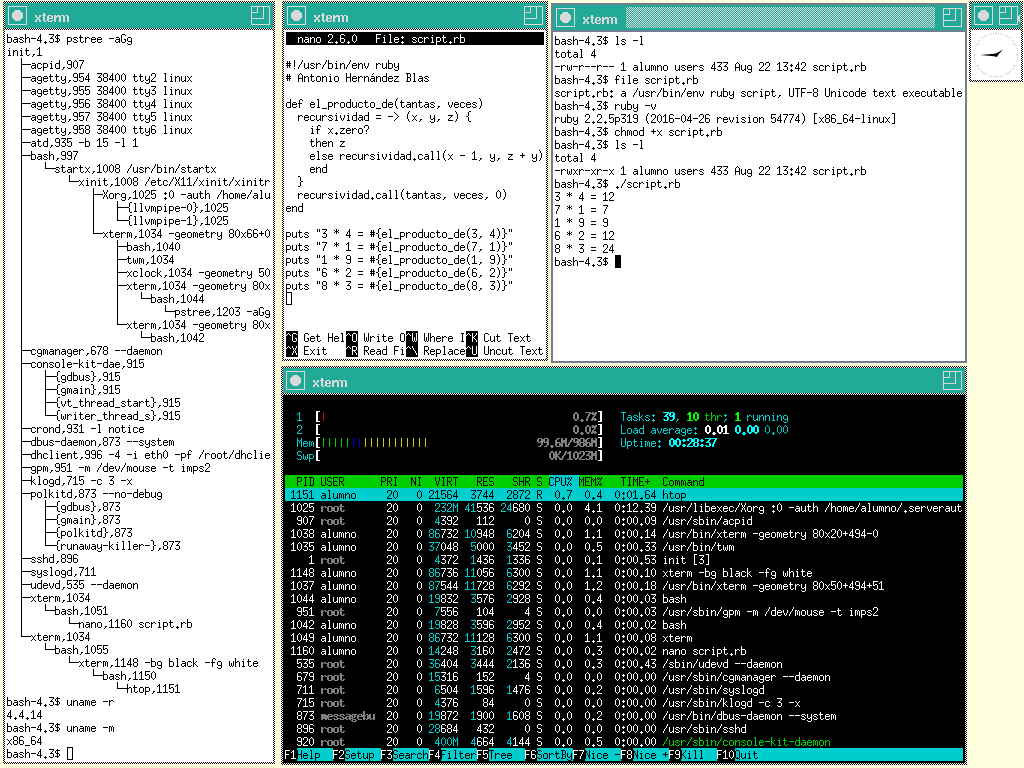1024x768 pixels.
Task: Click the iconify button of the xclock window
Action: point(986,17)
